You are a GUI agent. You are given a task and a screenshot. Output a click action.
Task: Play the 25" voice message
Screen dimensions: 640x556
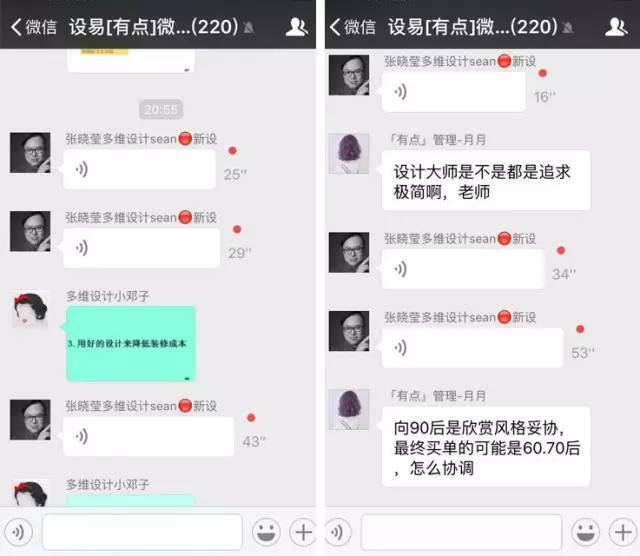(x=139, y=169)
